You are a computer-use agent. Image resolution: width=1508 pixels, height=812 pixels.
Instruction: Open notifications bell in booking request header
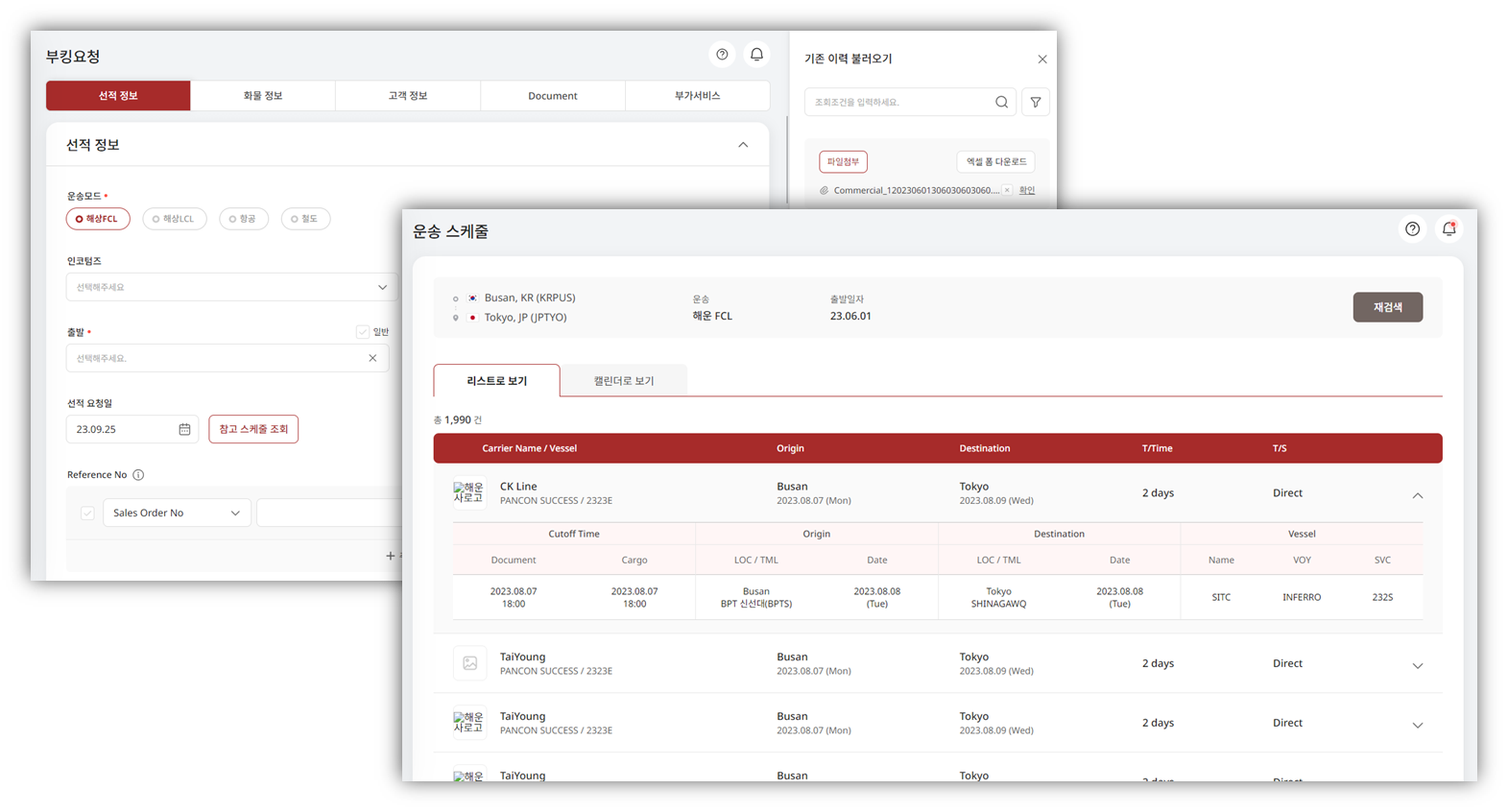pyautogui.click(x=756, y=55)
